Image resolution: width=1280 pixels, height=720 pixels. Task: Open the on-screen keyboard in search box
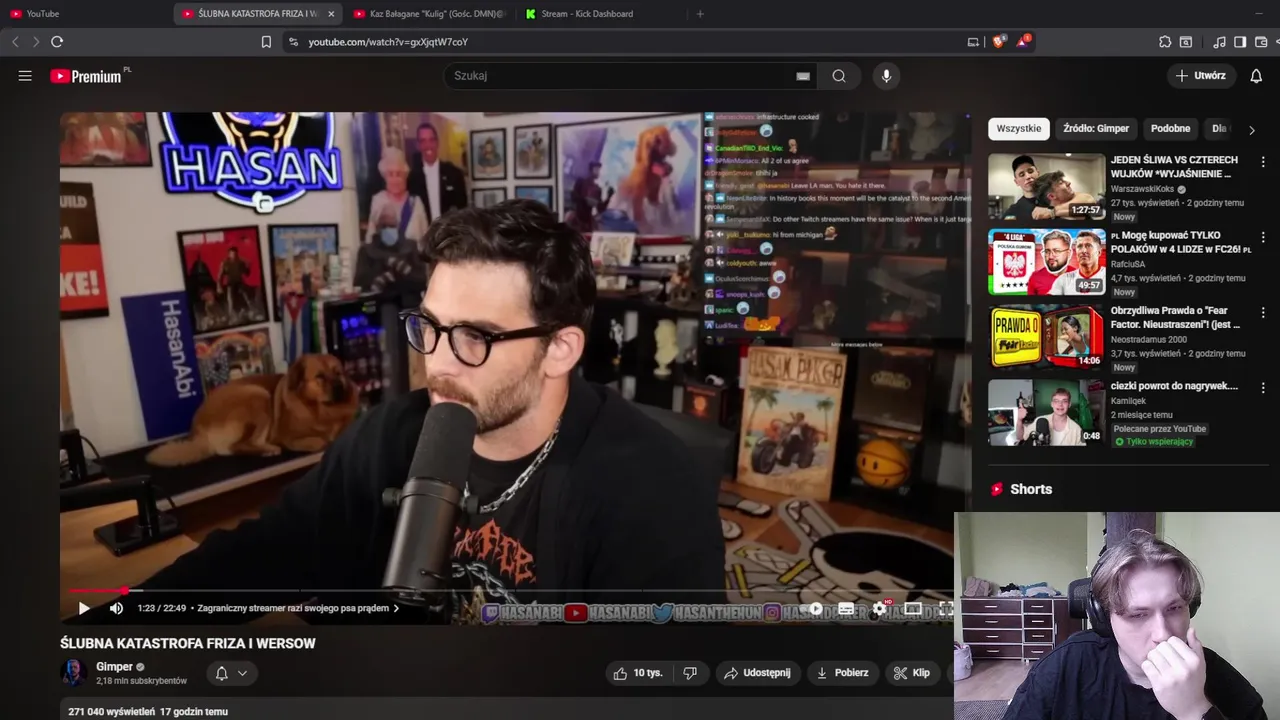(x=803, y=76)
